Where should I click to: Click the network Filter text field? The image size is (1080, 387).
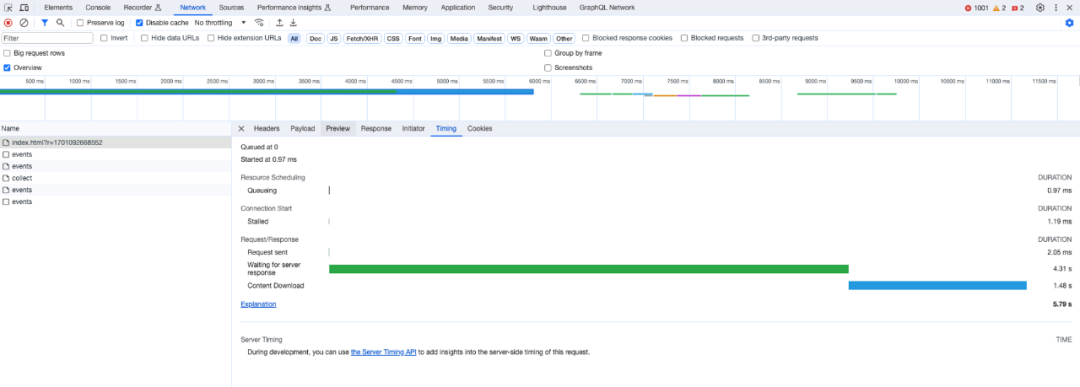pos(47,39)
